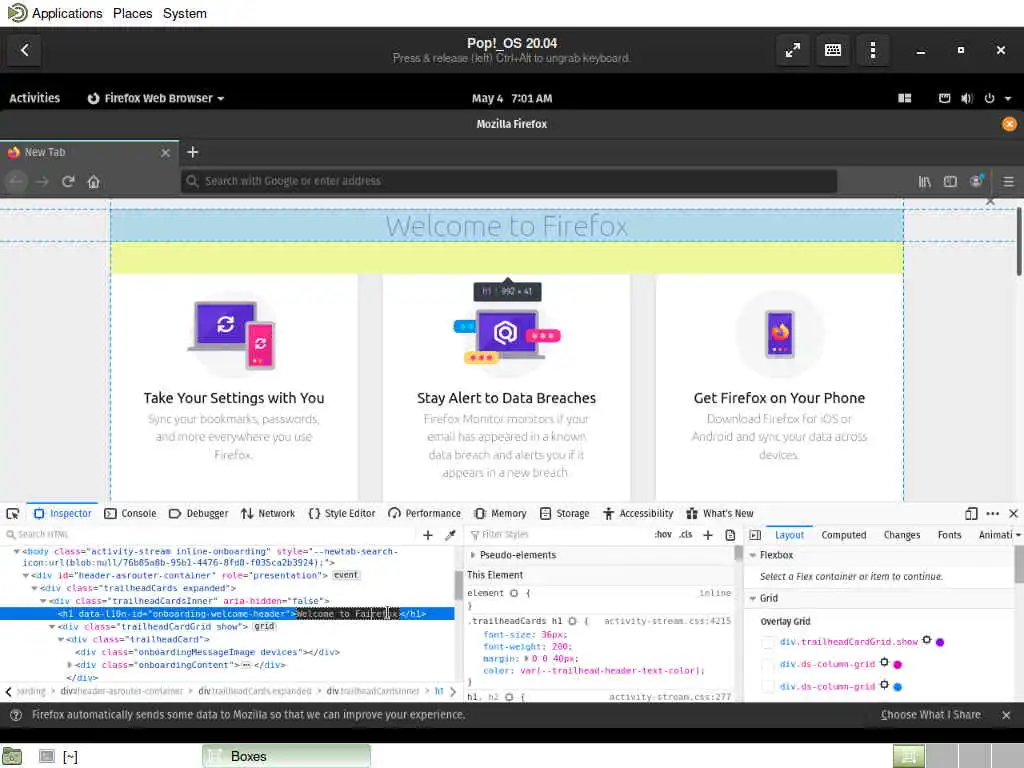Screen dimensions: 1024x768
Task: Switch to the Debugger tab
Action: click(x=199, y=513)
